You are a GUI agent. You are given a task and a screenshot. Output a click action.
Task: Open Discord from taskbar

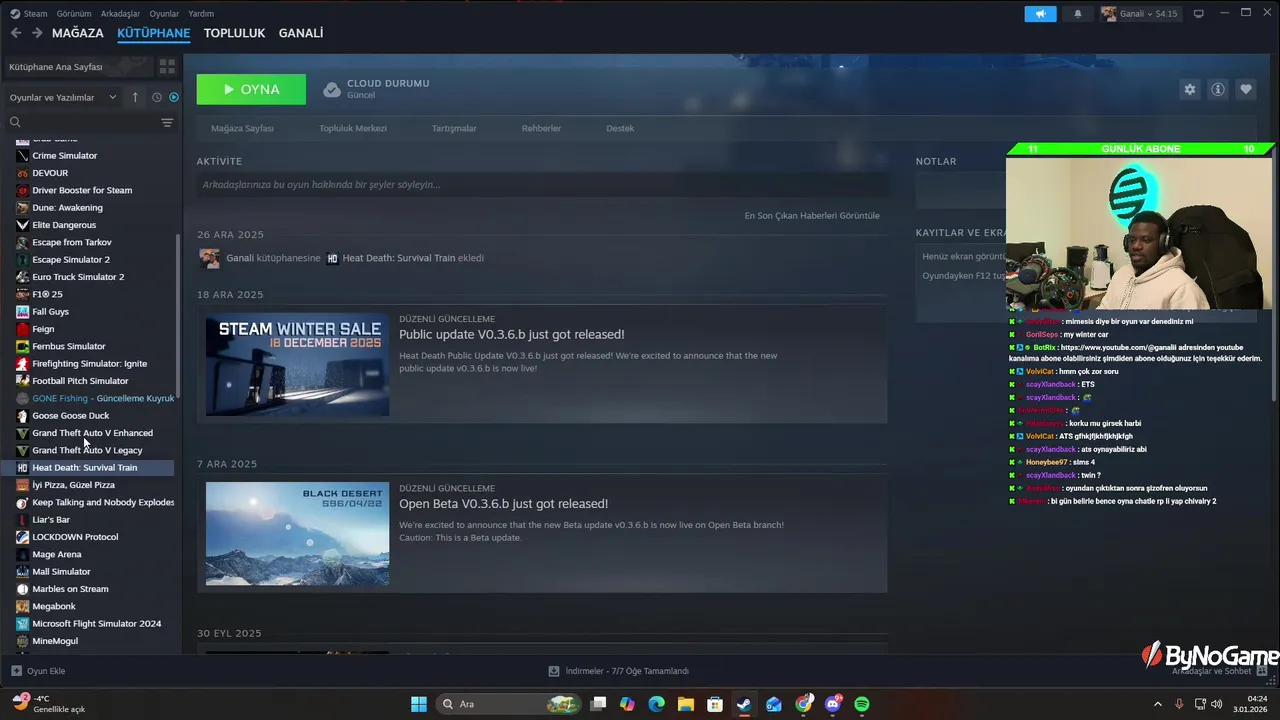pyautogui.click(x=833, y=704)
